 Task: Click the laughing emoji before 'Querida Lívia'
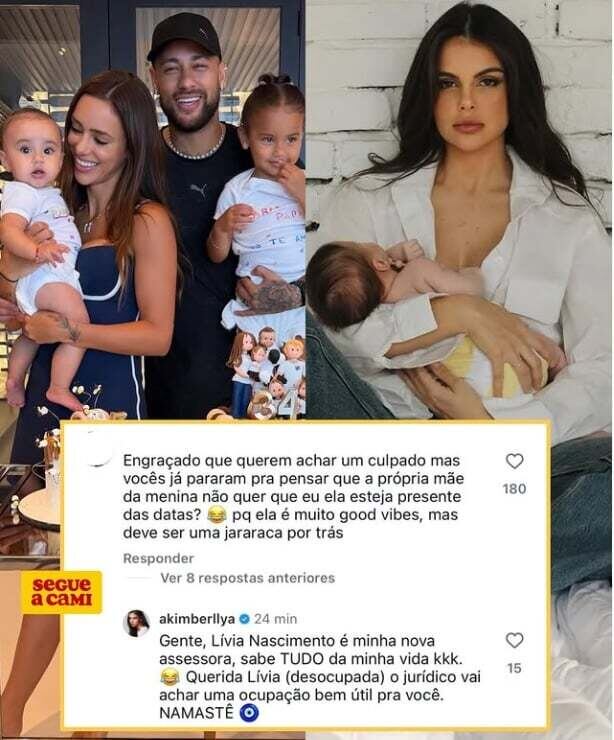(169, 678)
